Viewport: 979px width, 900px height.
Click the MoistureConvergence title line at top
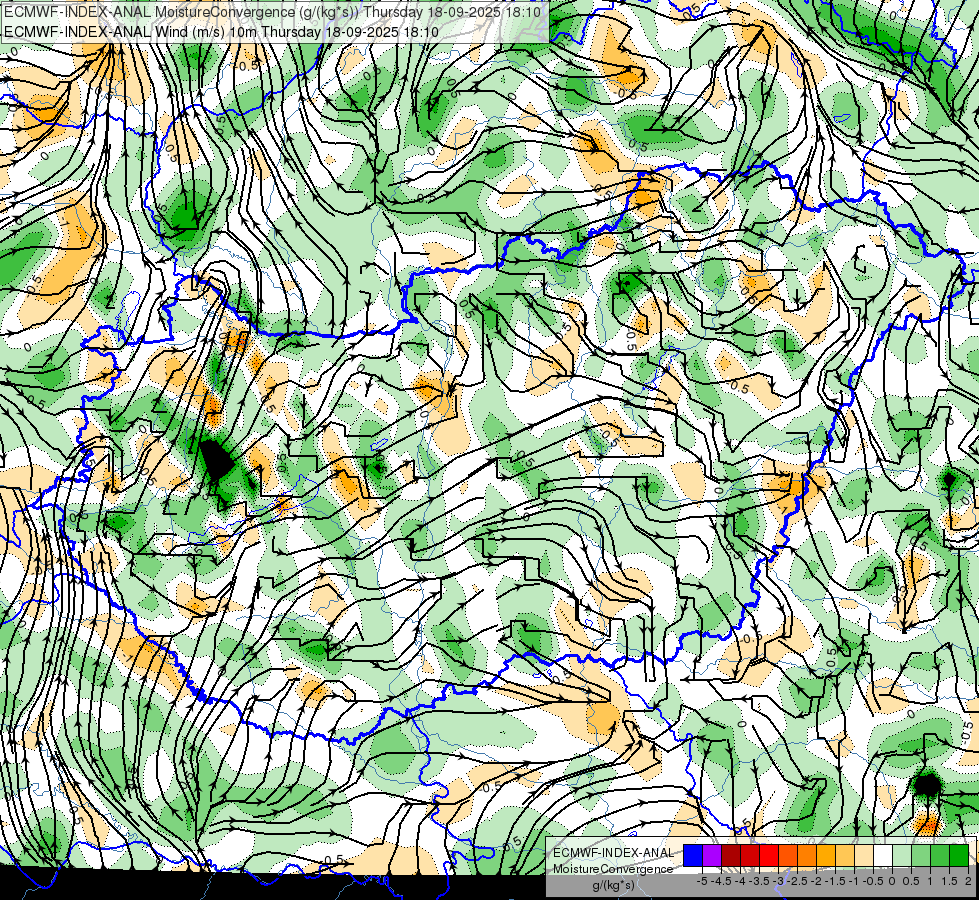[x=273, y=12]
